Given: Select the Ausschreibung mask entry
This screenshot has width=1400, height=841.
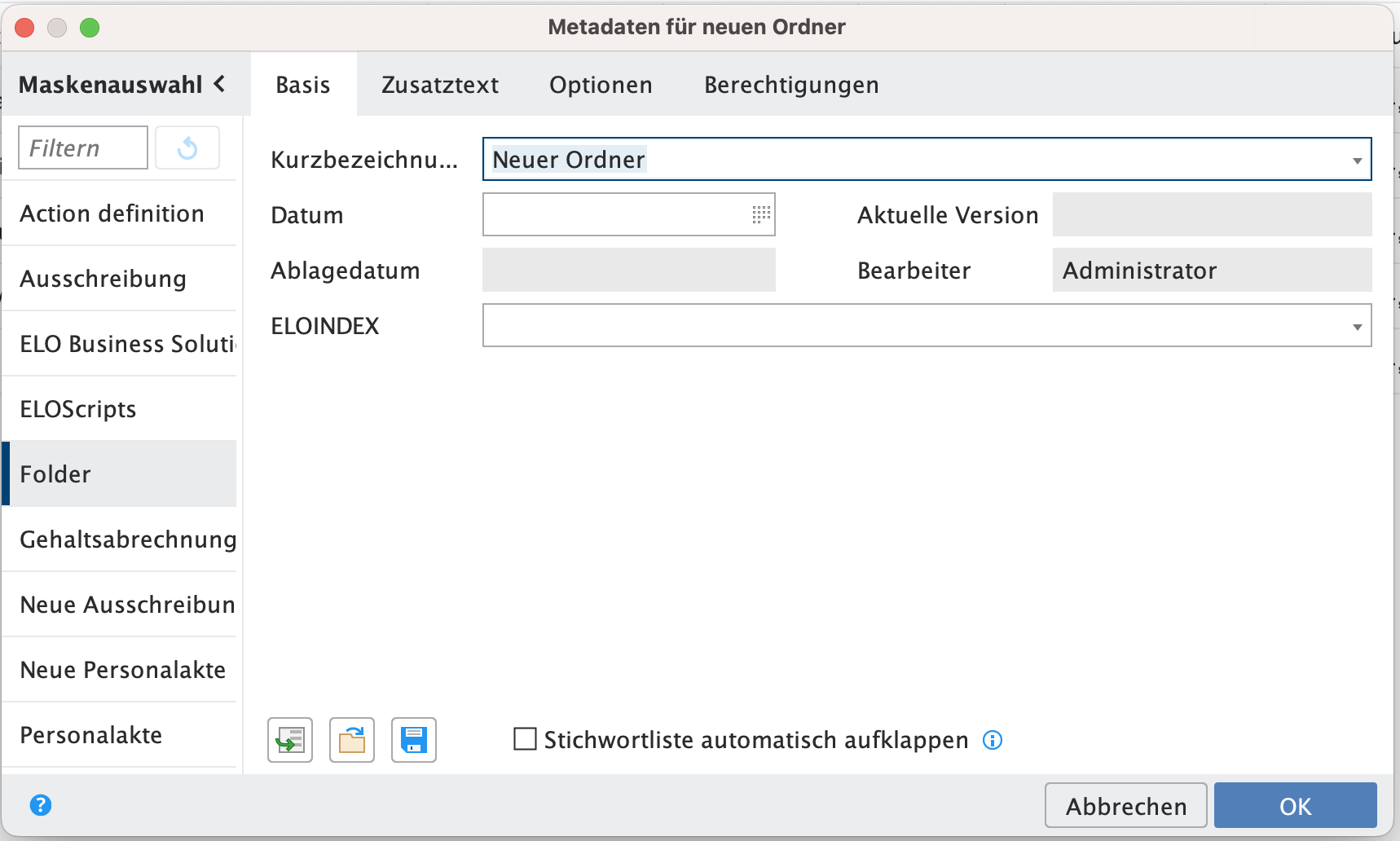Looking at the screenshot, I should coord(103,279).
